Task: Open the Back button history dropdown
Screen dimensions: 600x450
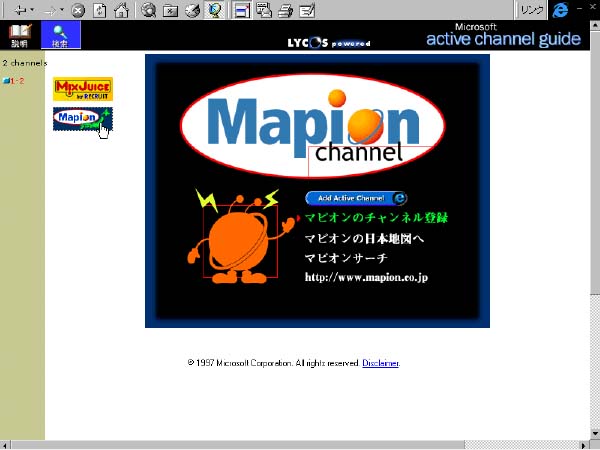Action: [x=32, y=10]
